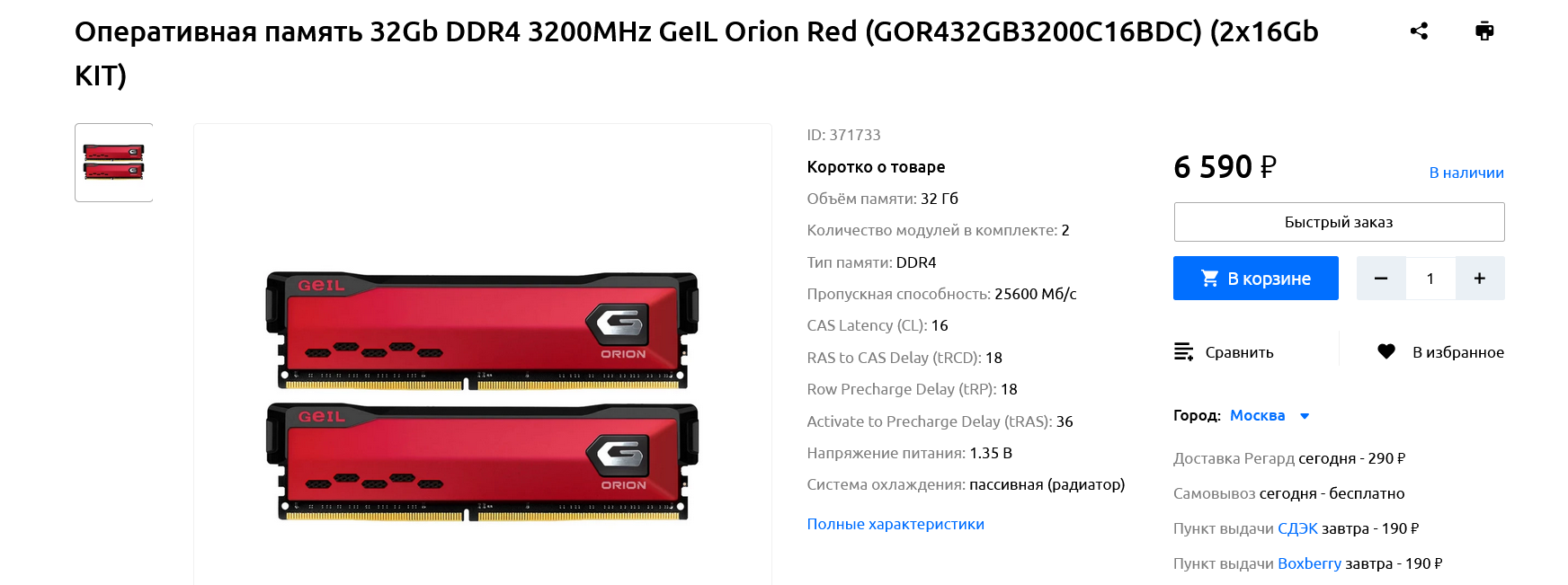Viewport: 1568px width, 585px height.
Task: Decrease quantity with minus button
Action: (1381, 279)
